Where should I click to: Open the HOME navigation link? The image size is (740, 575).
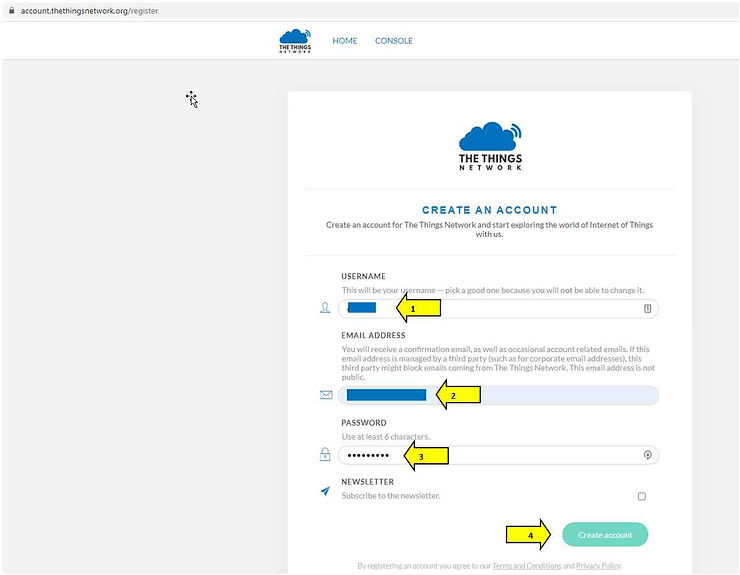[345, 41]
